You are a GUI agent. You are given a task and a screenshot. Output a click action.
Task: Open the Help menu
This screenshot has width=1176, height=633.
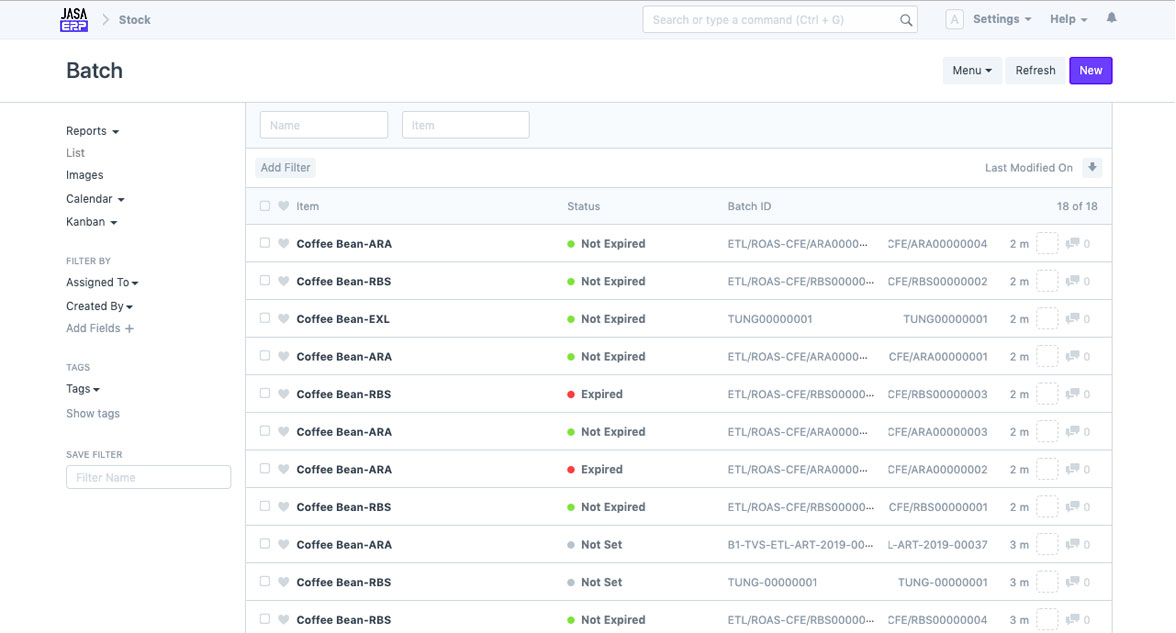1068,19
